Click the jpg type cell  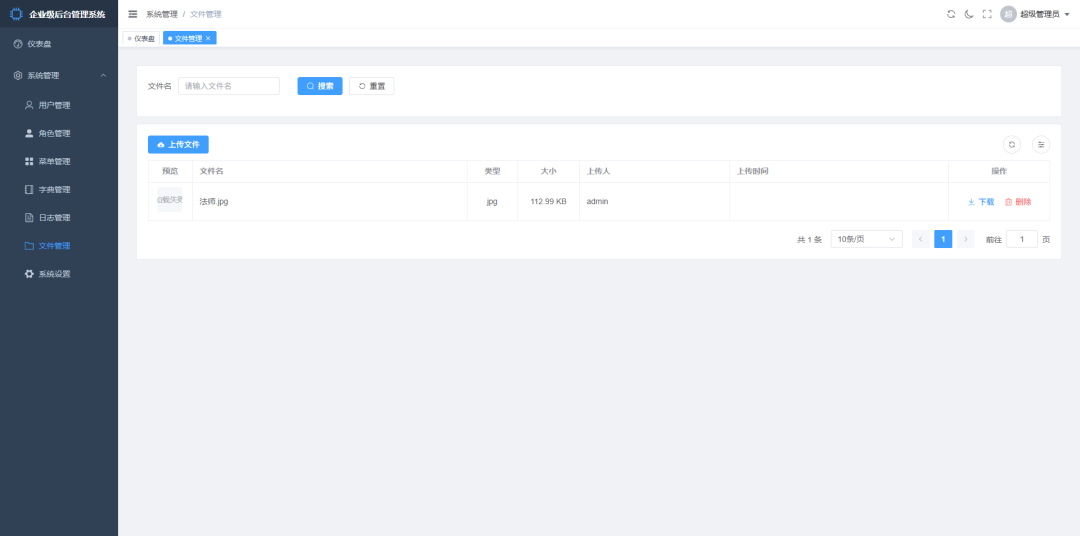click(x=492, y=202)
